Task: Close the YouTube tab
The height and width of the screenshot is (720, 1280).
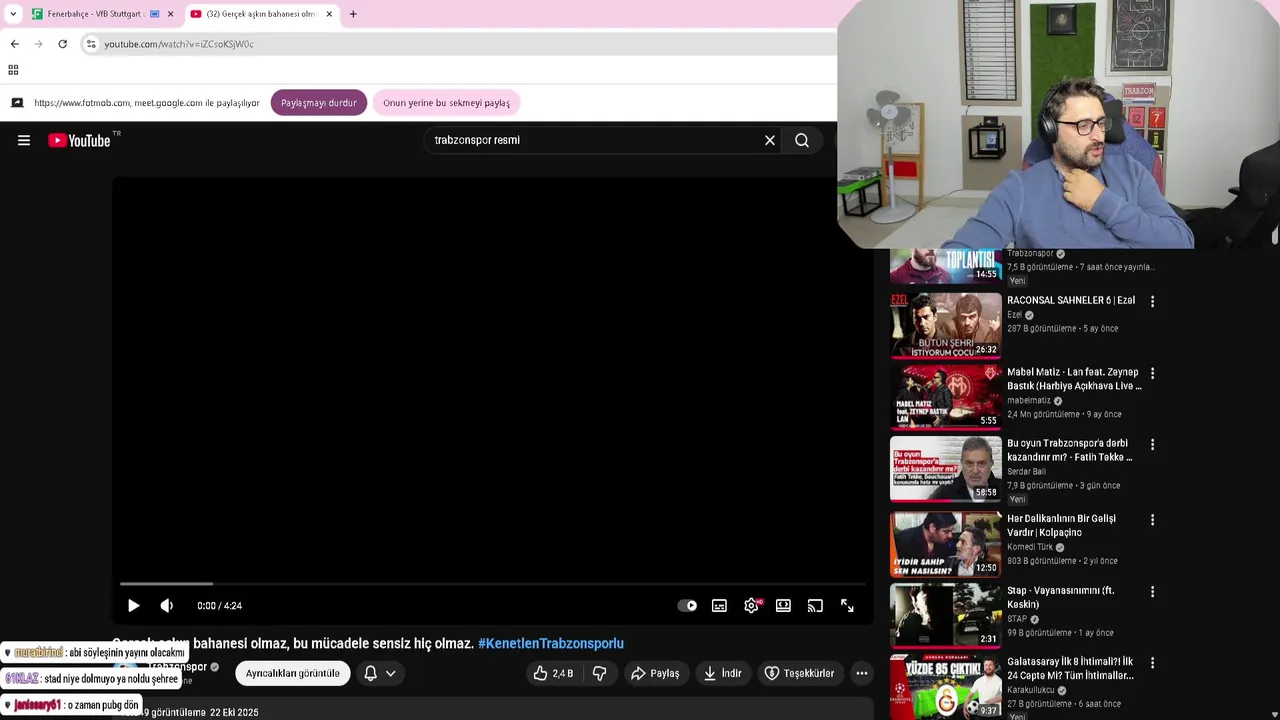Action: tap(329, 14)
